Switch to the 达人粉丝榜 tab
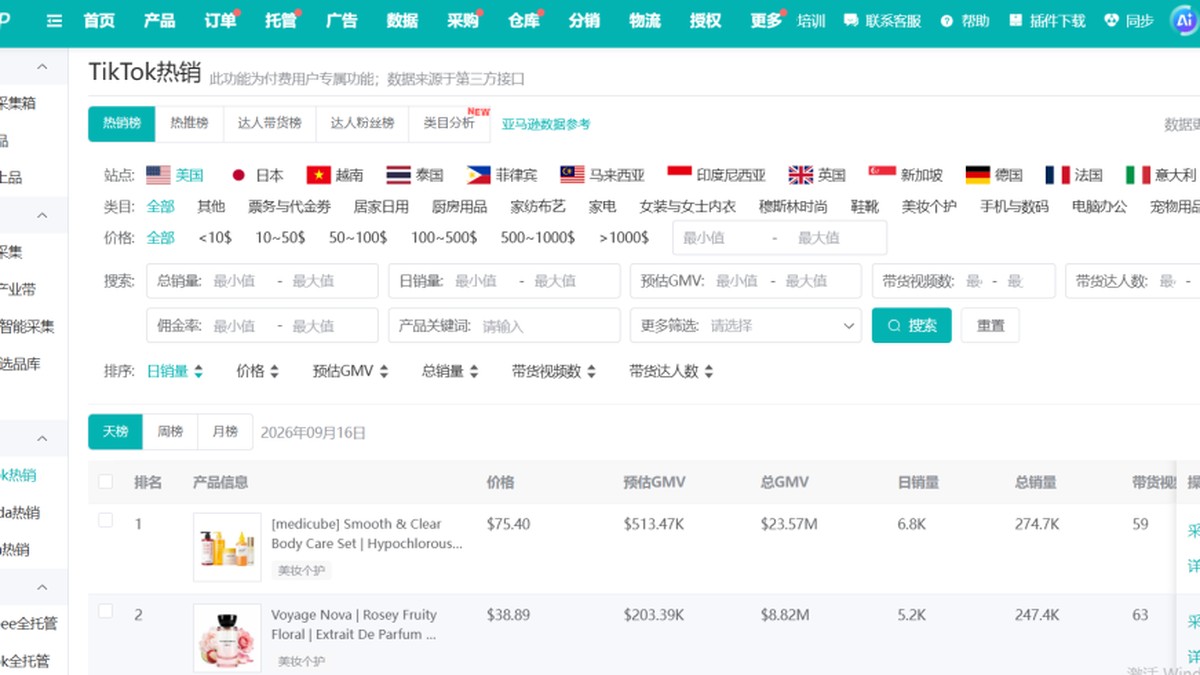 coord(362,123)
